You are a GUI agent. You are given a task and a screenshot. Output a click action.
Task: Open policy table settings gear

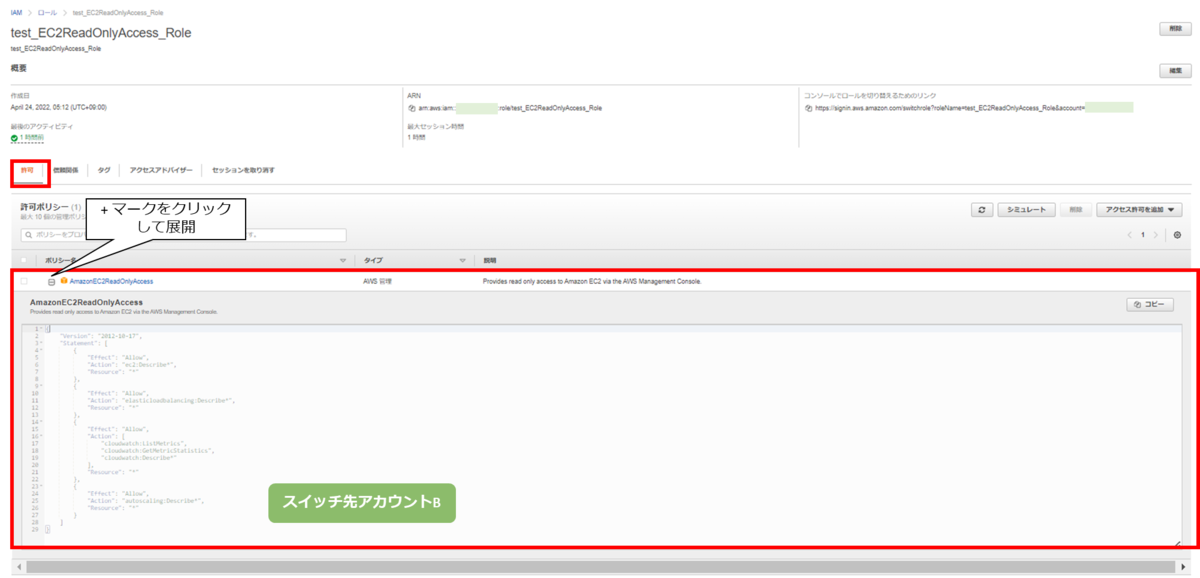click(1177, 235)
